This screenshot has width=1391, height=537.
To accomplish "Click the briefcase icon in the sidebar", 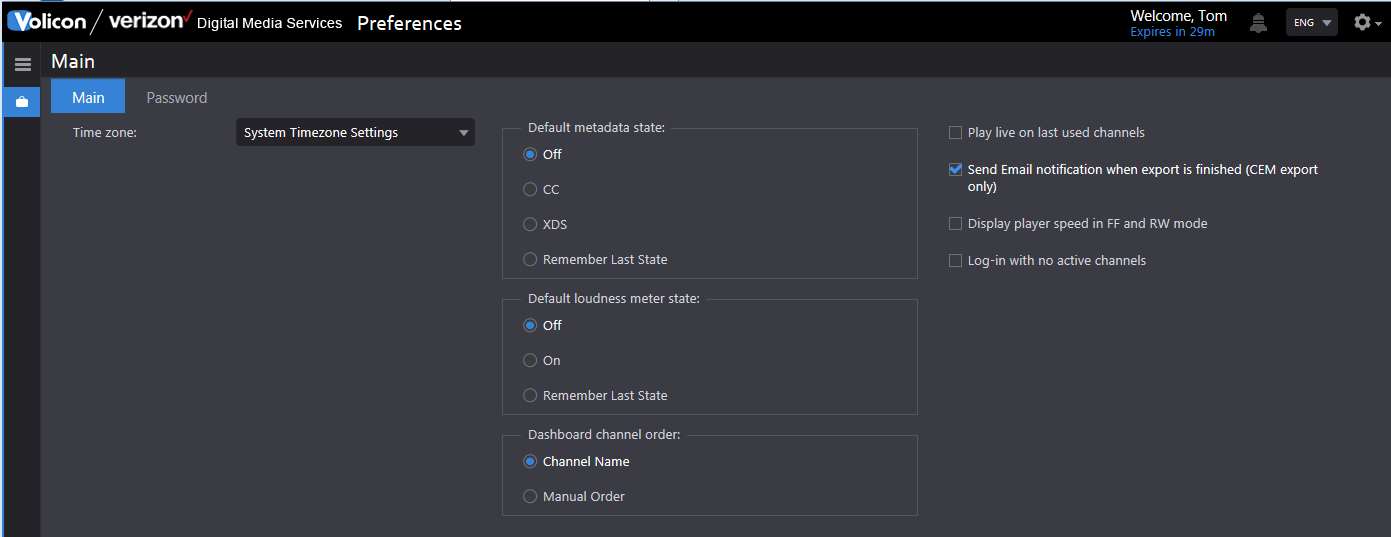I will [x=22, y=102].
